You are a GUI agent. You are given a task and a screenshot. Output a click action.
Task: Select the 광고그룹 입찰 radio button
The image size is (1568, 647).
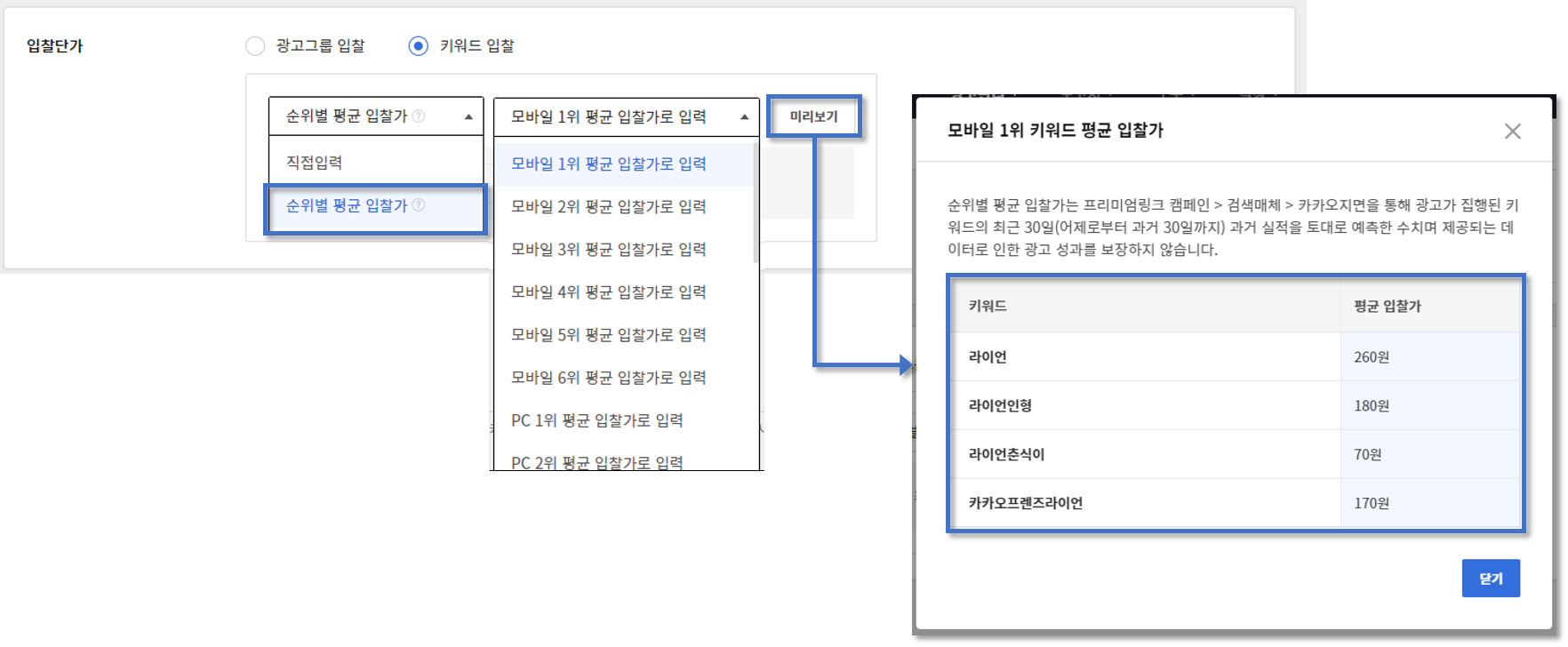click(255, 45)
